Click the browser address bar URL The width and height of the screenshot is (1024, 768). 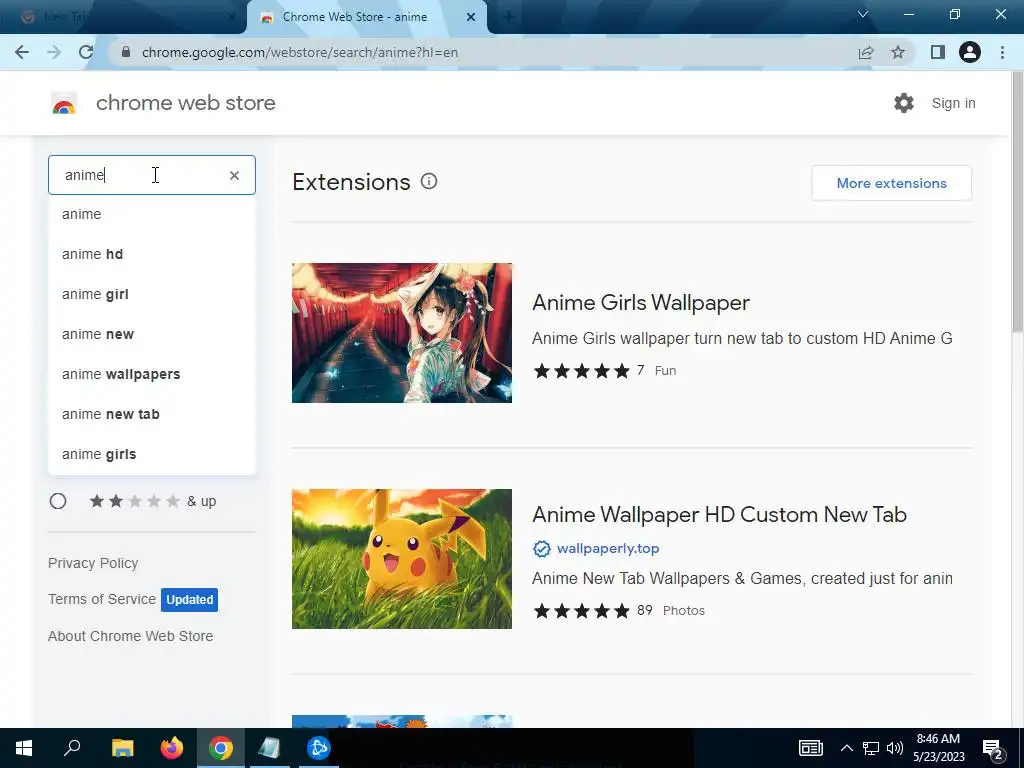point(299,52)
